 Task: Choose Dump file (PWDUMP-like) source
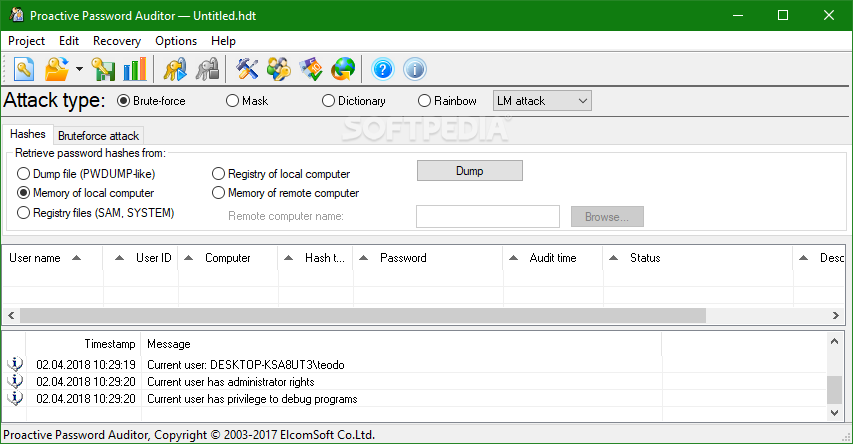click(86, 174)
